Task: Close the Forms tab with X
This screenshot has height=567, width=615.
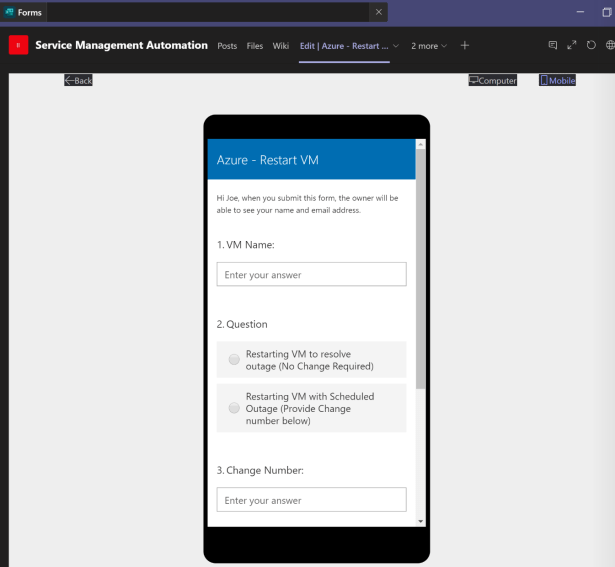Action: tap(378, 12)
